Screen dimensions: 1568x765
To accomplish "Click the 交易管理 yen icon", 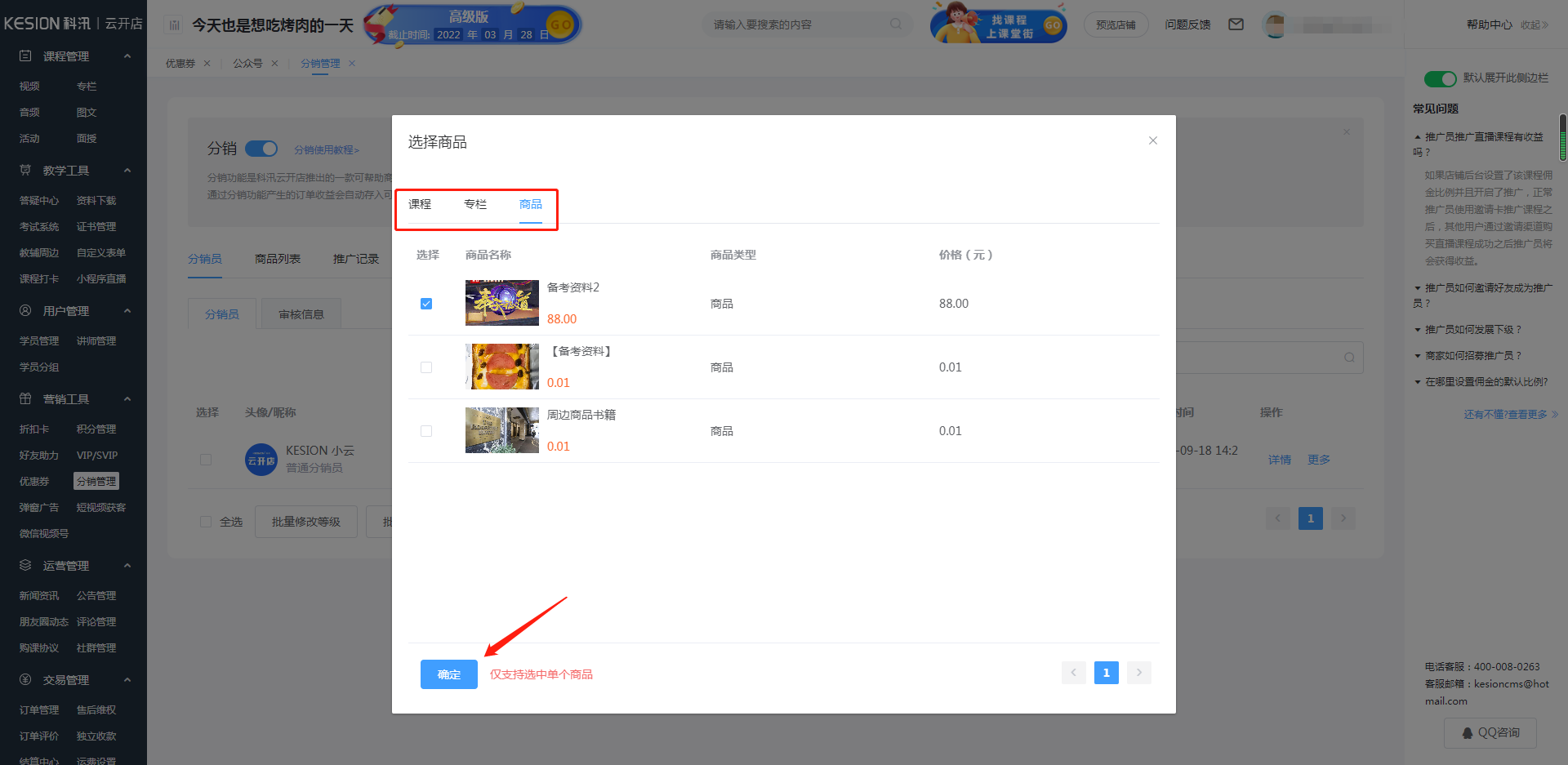I will [25, 680].
